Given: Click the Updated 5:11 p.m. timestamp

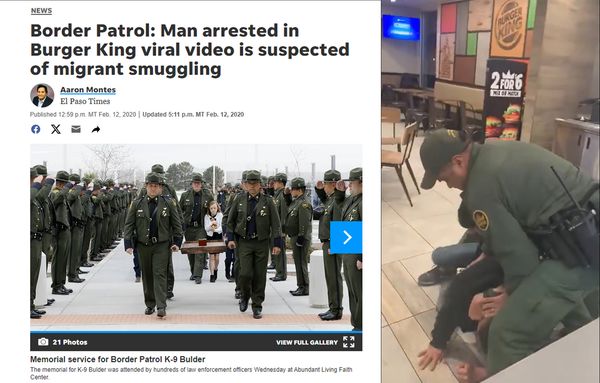Looking at the screenshot, I should point(193,114).
